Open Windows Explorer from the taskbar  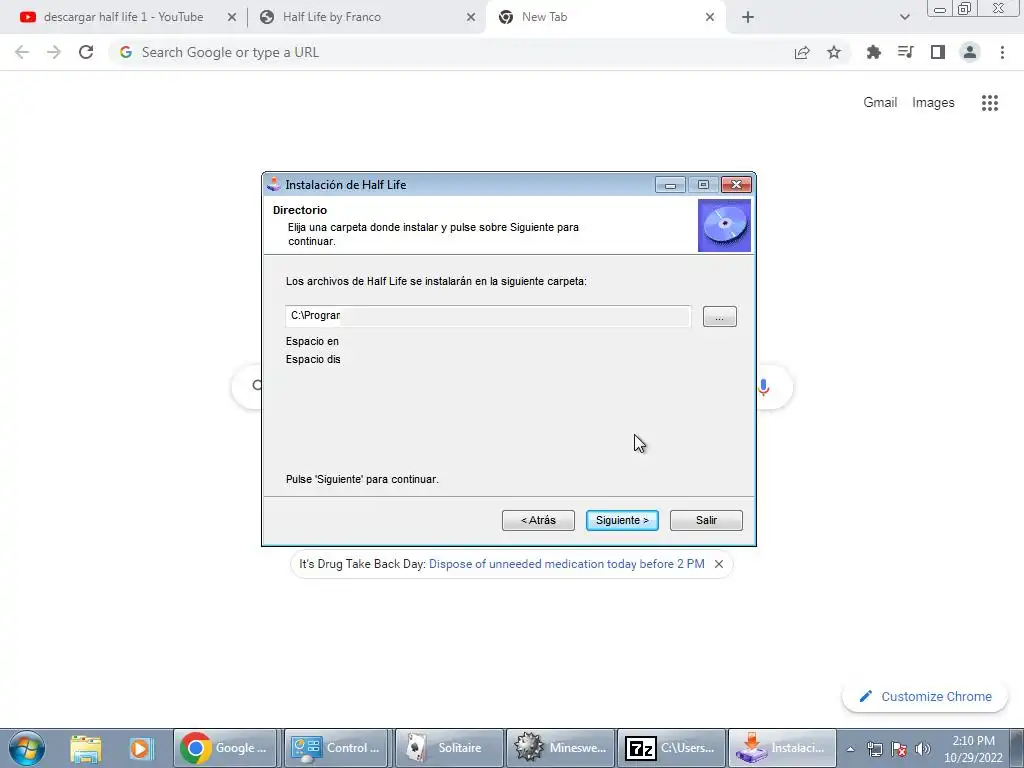click(x=86, y=748)
